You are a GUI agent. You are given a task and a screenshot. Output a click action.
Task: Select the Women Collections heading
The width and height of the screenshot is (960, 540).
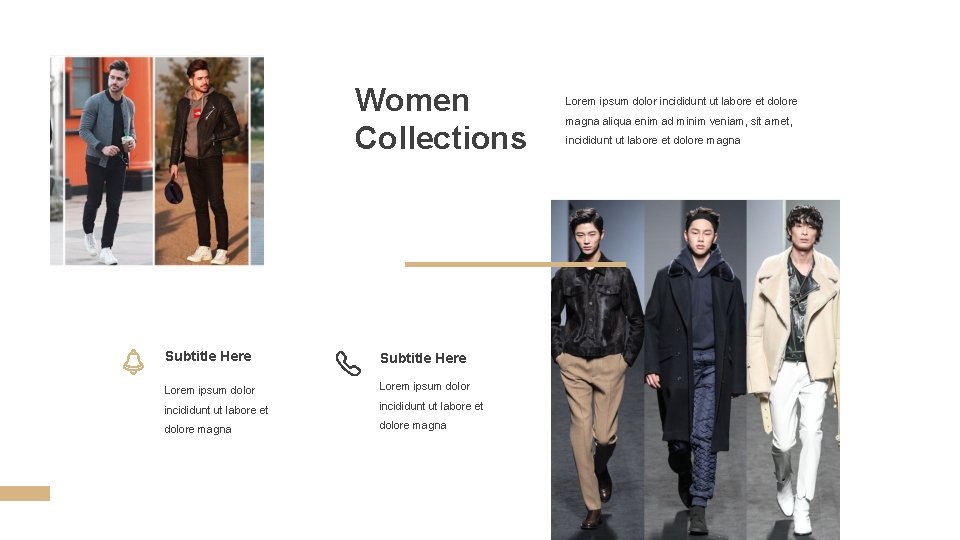click(x=440, y=119)
